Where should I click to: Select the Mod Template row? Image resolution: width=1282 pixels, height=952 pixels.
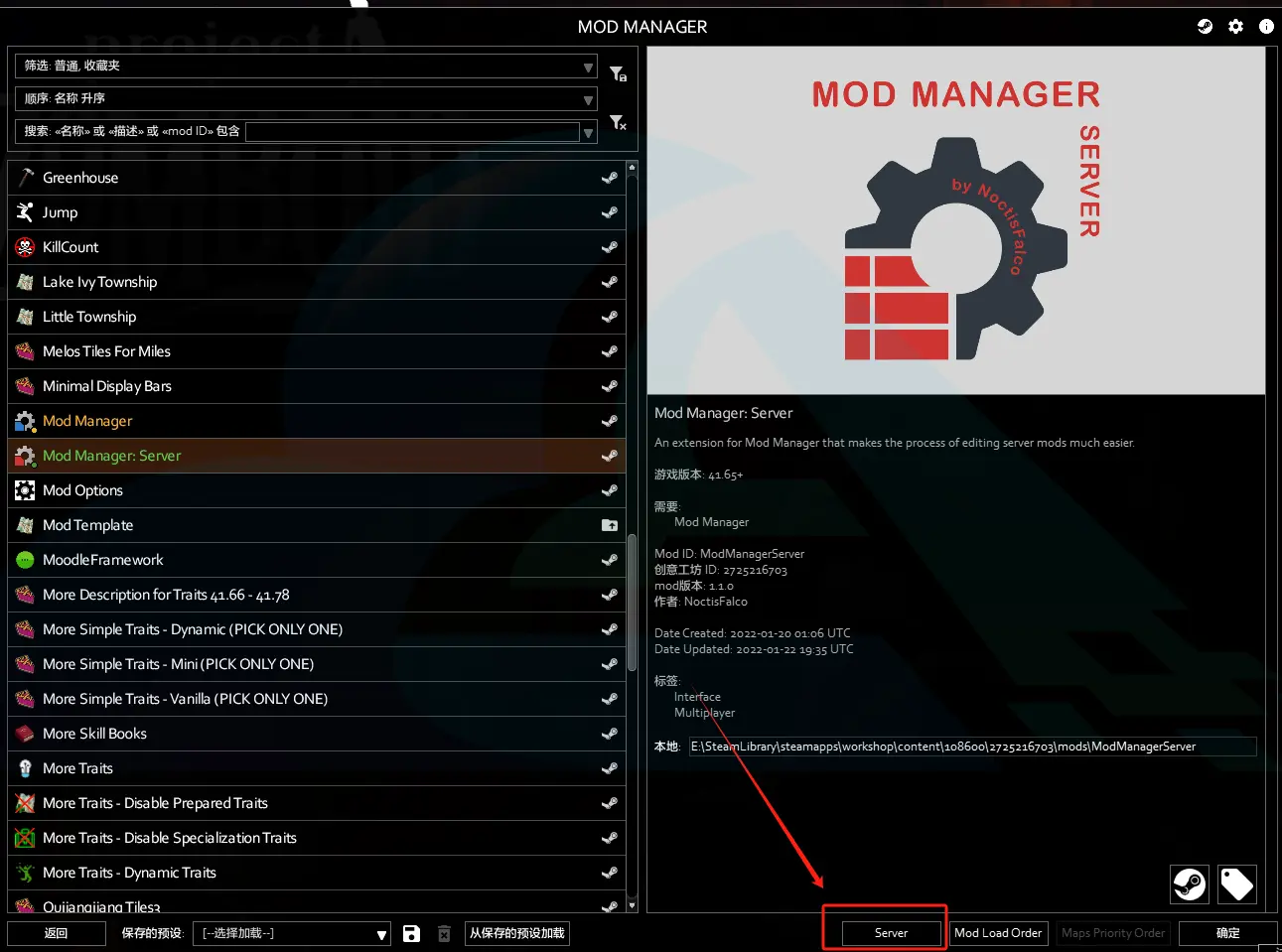coord(317,525)
